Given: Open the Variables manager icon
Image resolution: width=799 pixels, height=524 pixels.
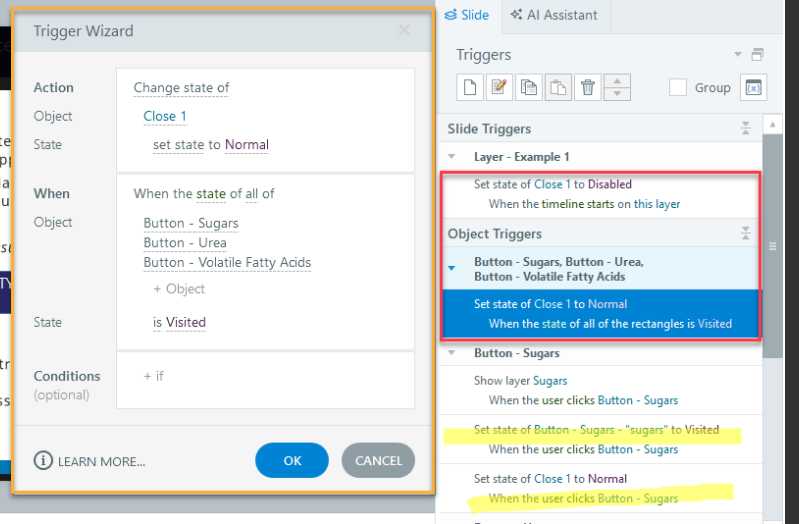Looking at the screenshot, I should [x=753, y=88].
